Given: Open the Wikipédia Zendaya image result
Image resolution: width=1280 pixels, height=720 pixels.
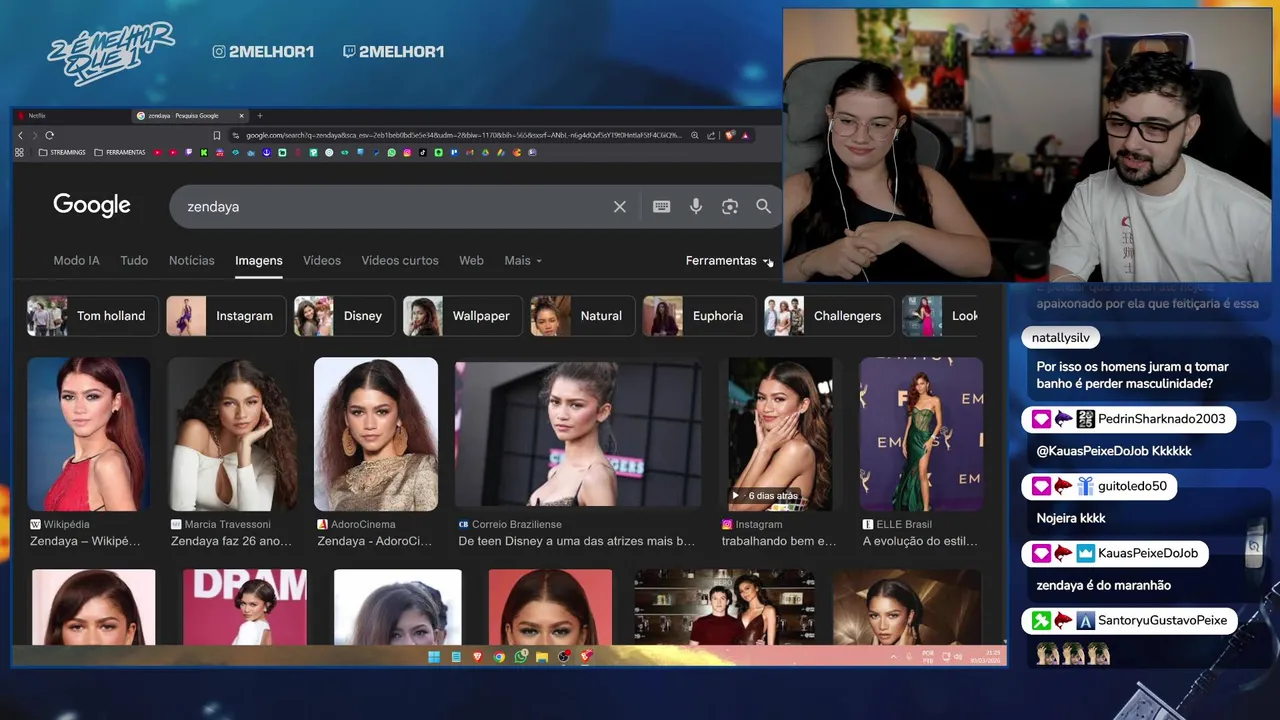Looking at the screenshot, I should pyautogui.click(x=89, y=434).
